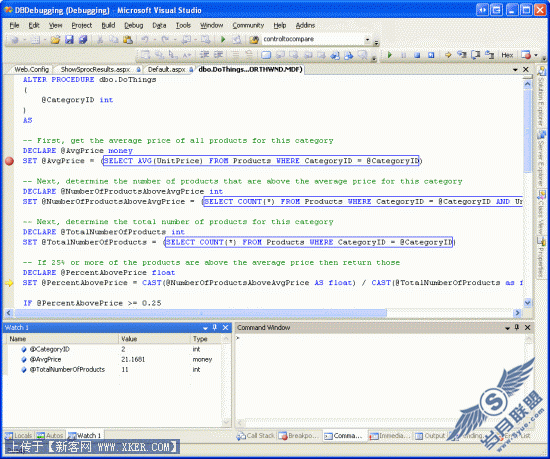Redo the last undone action via toolbar
The image size is (550, 459).
pos(165,40)
